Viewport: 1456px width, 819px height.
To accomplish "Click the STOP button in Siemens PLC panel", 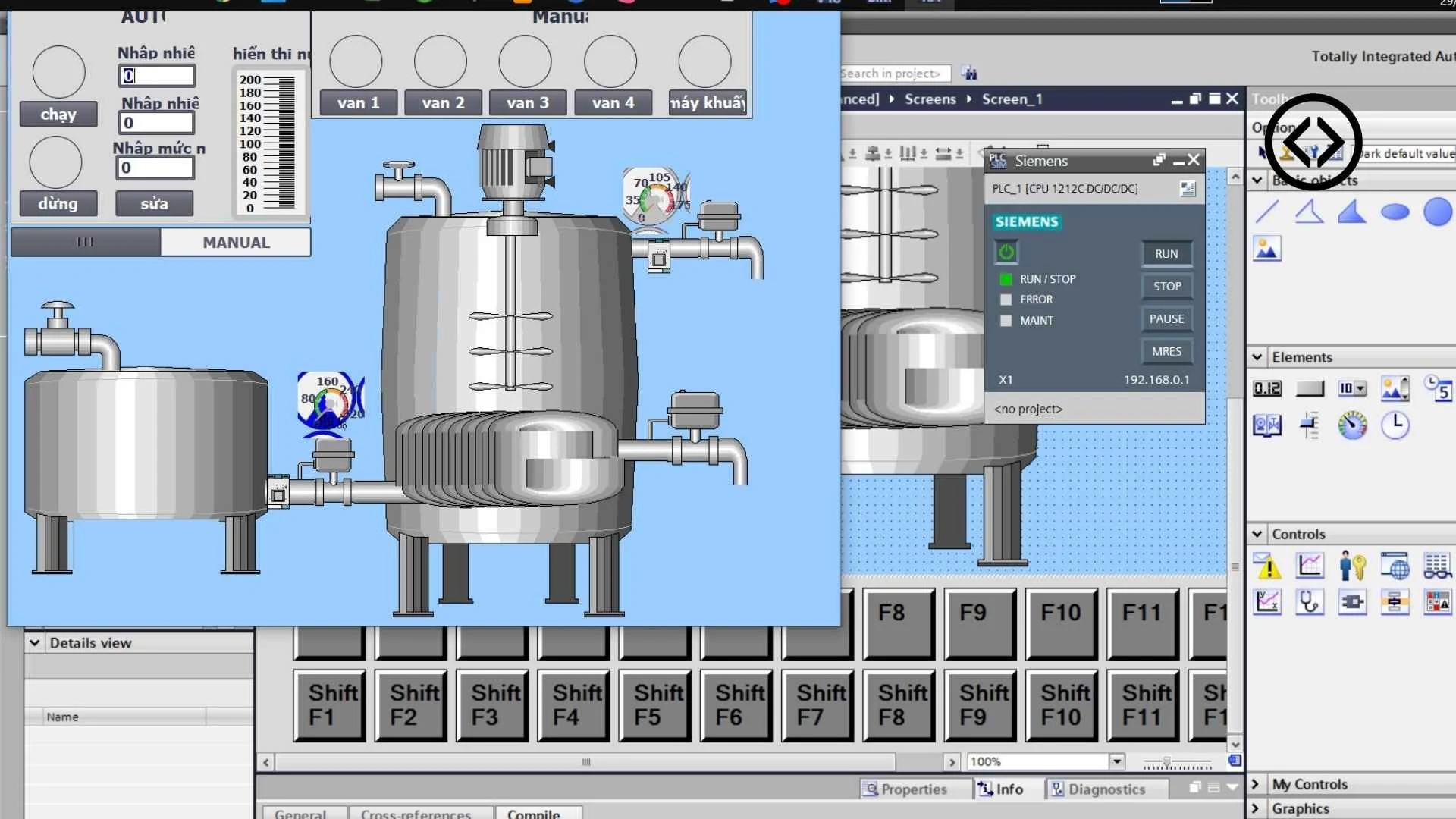I will (x=1167, y=286).
